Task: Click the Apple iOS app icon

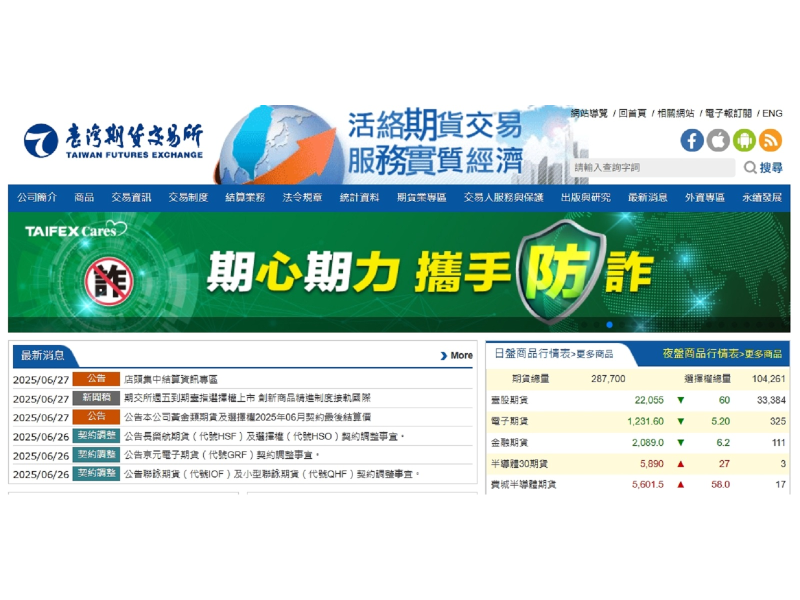Action: pos(718,140)
